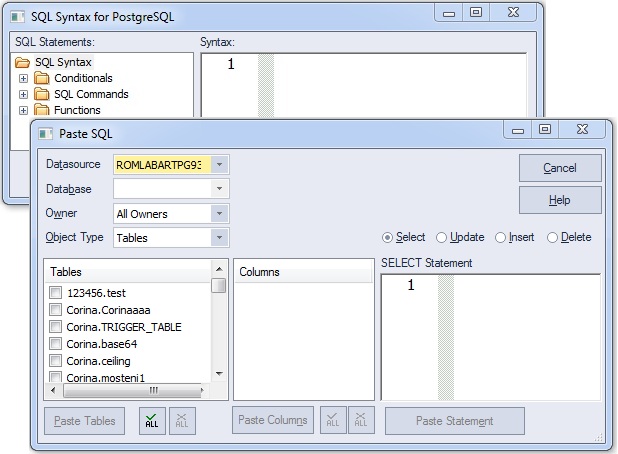Viewport: 618px width, 454px height.
Task: Click the Cancel button
Action: coord(560,168)
